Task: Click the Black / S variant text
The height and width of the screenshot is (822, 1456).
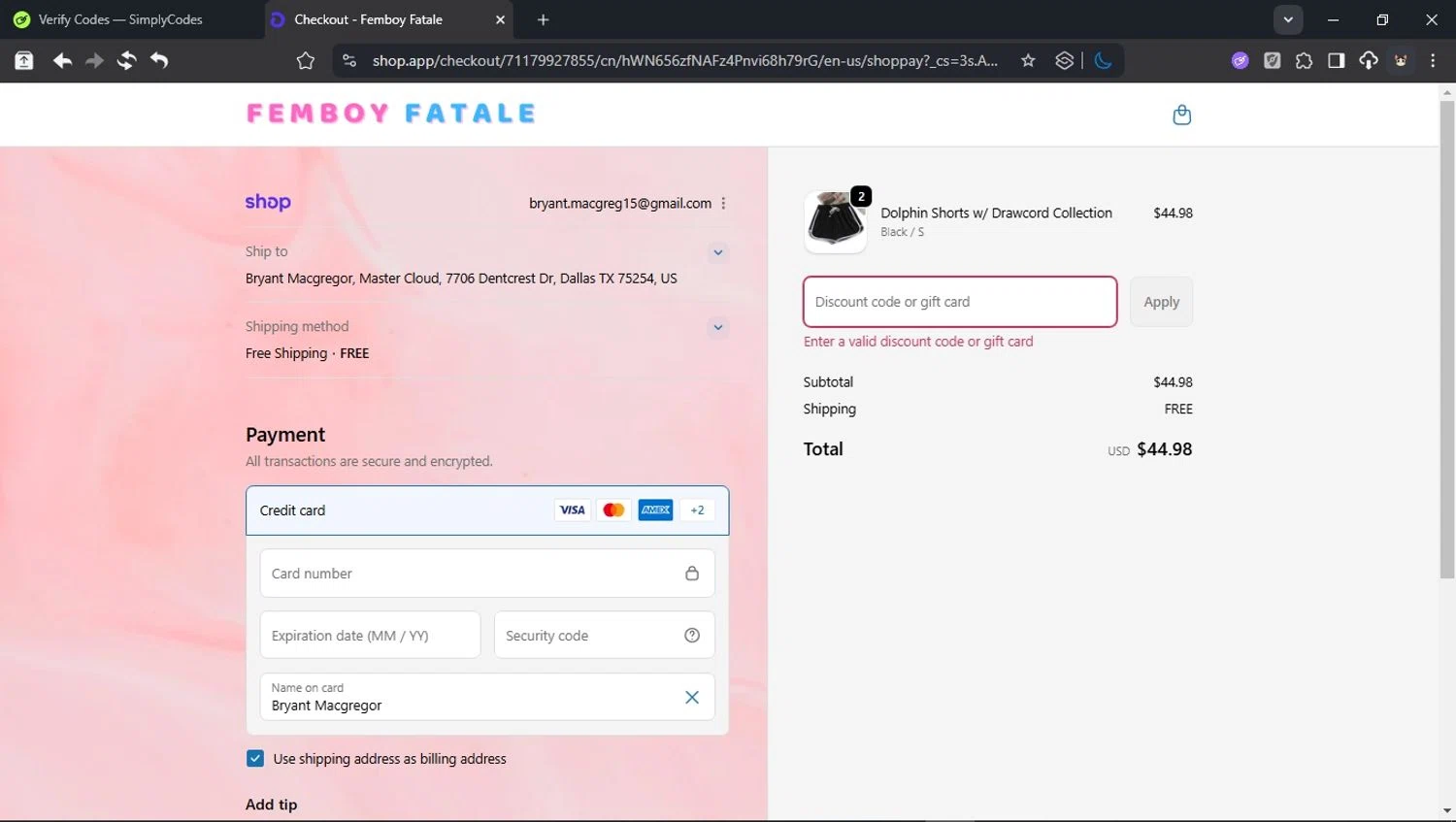Action: [x=902, y=232]
